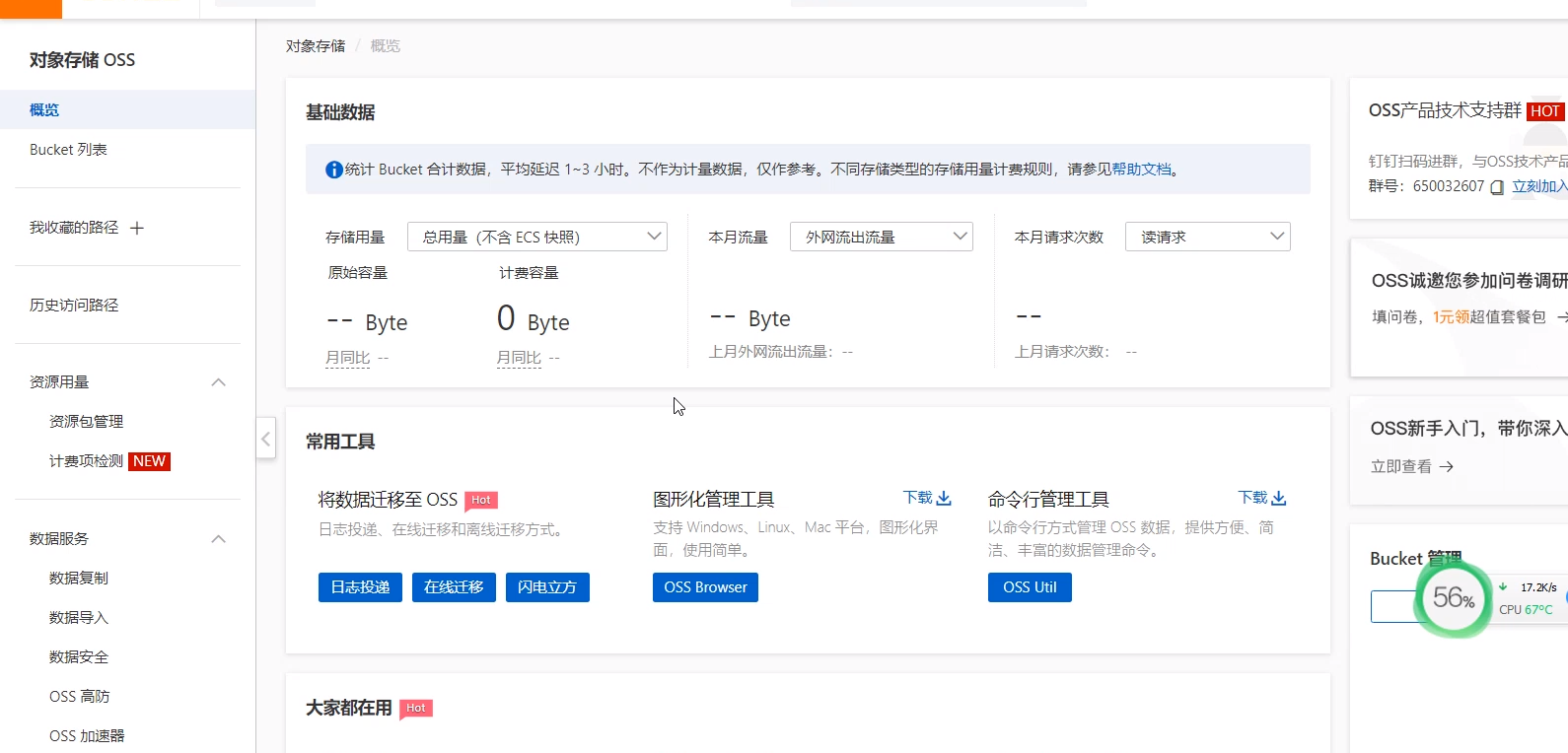
Task: Open the 帮助文档 link
Action: pos(1141,170)
